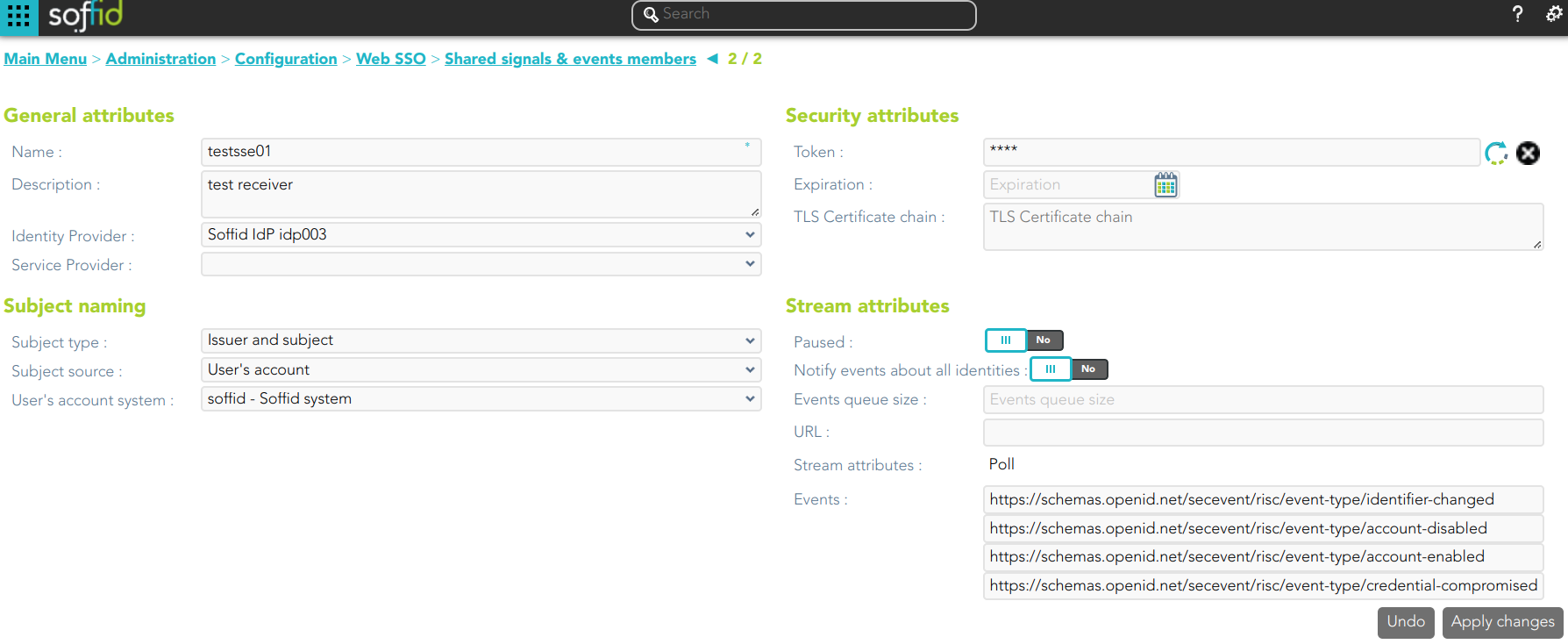Image resolution: width=1568 pixels, height=644 pixels.
Task: Click the Soffid logo
Action: tap(85, 15)
